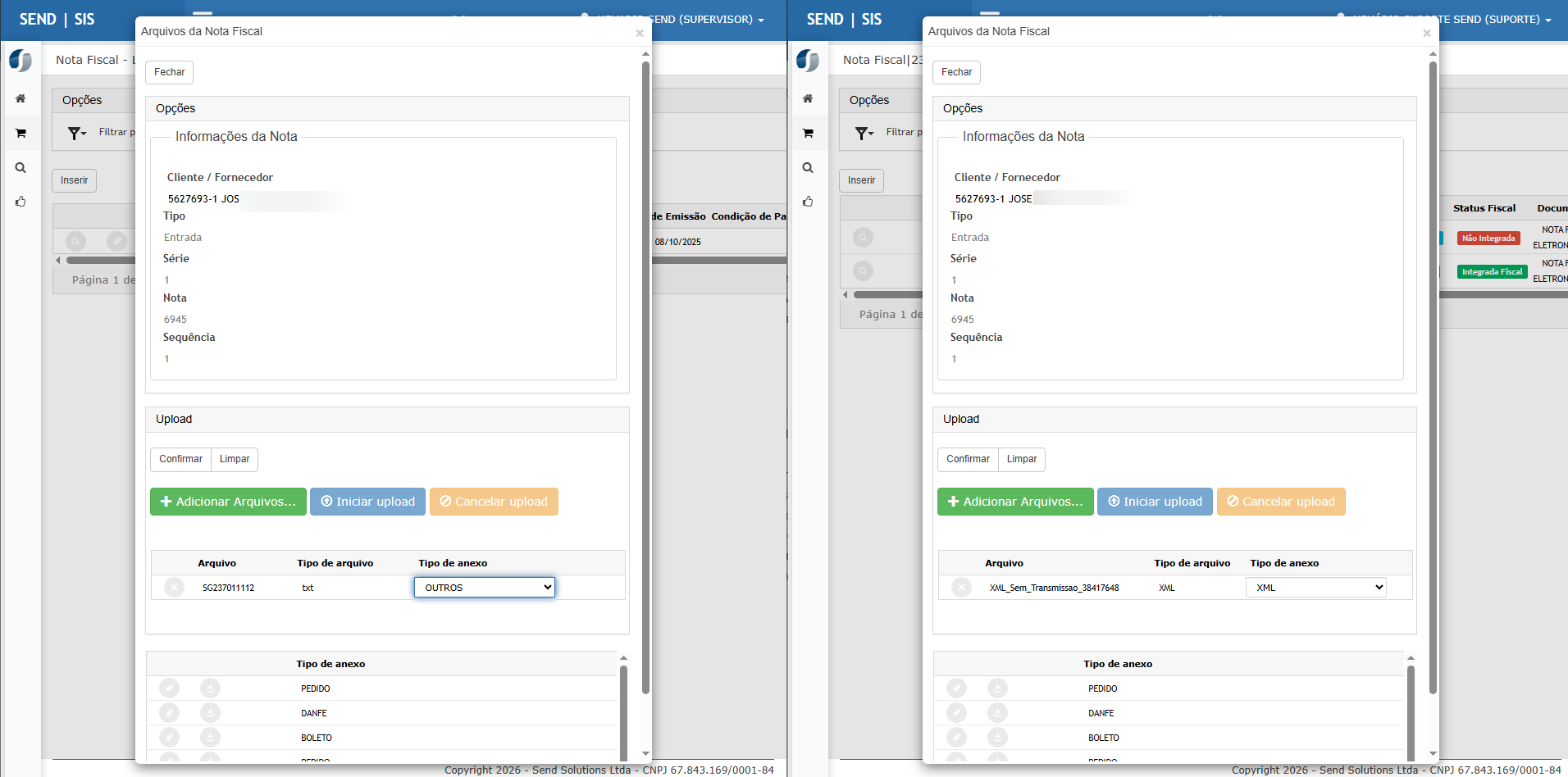The height and width of the screenshot is (777, 1568).
Task: Remove file SG237011112 using its X icon
Action: click(x=174, y=588)
